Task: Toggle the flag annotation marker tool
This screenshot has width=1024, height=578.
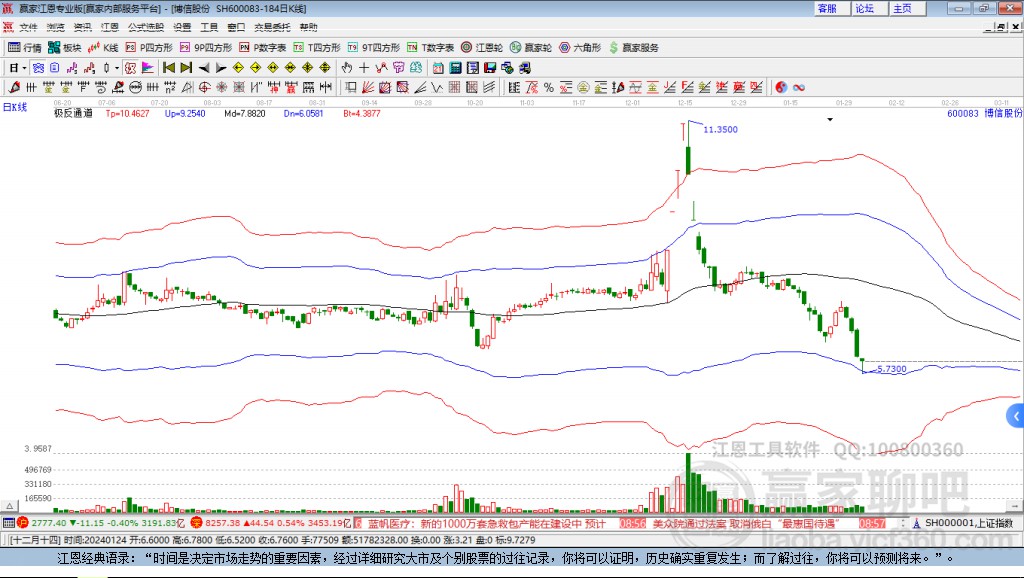Action: [x=147, y=67]
